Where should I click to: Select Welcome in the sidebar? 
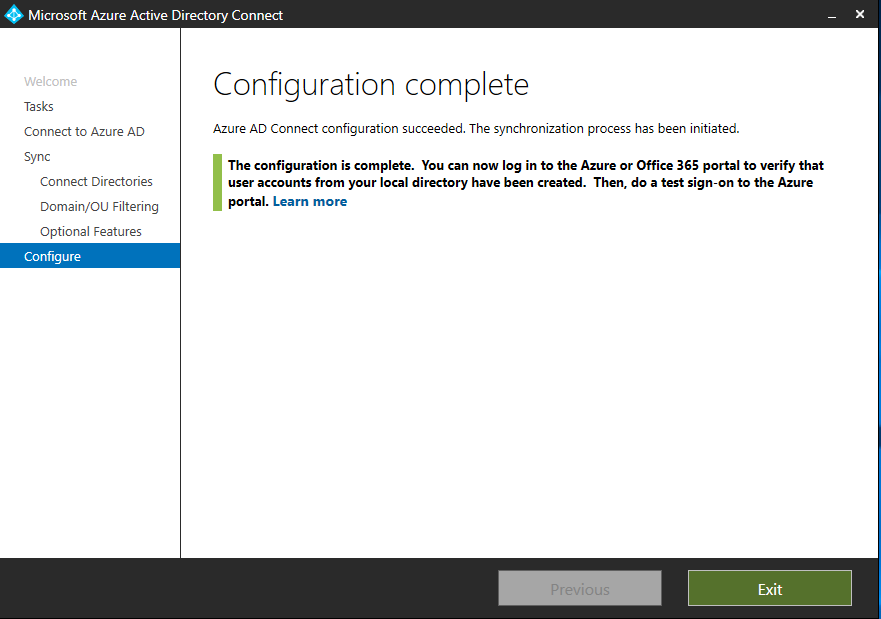(x=51, y=81)
